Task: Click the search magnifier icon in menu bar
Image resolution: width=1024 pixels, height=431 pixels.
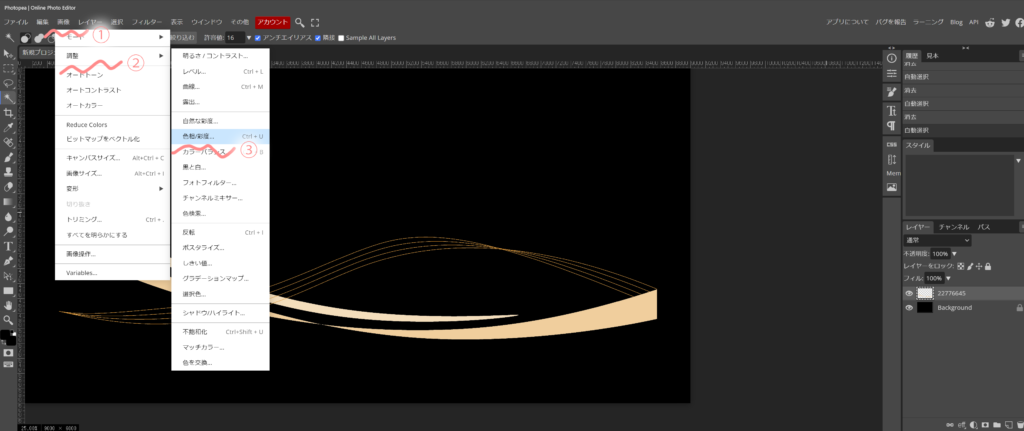Action: click(300, 21)
